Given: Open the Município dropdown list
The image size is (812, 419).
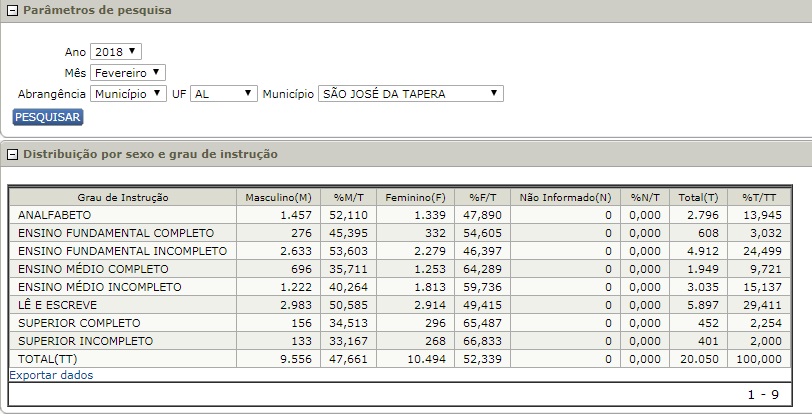Looking at the screenshot, I should pyautogui.click(x=410, y=93).
